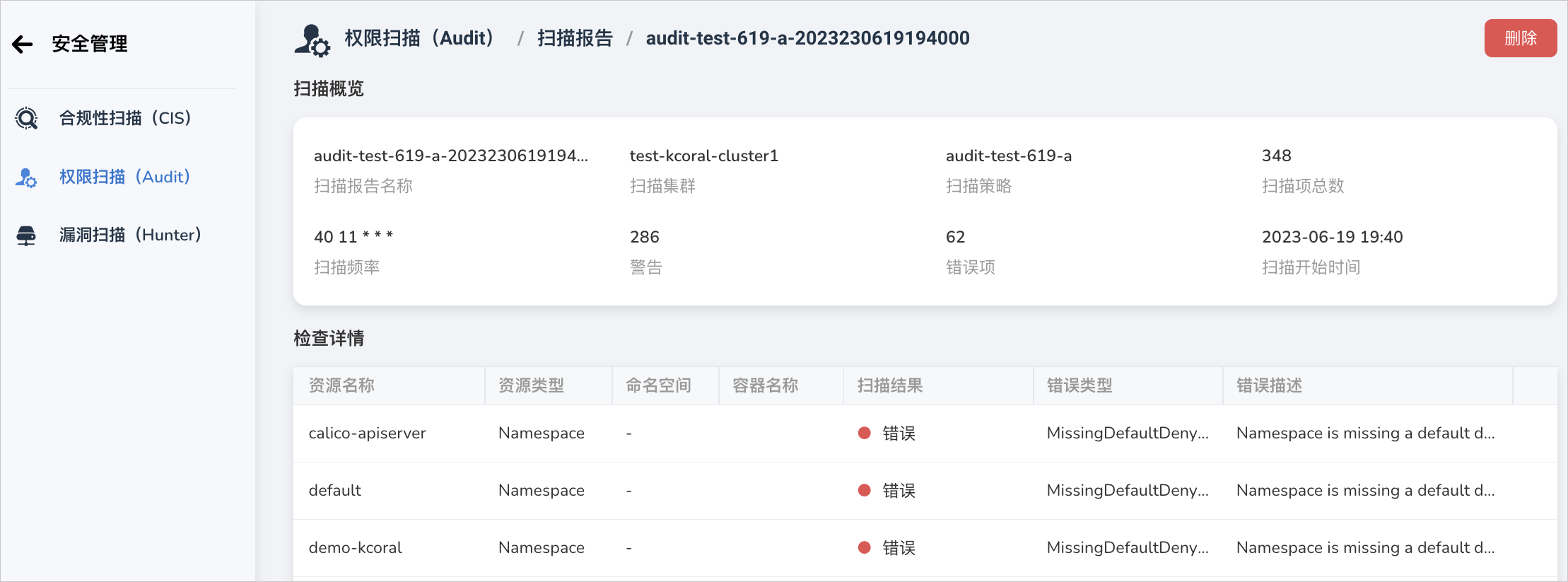
Task: Click the 扫描报告名称 label
Action: [363, 186]
